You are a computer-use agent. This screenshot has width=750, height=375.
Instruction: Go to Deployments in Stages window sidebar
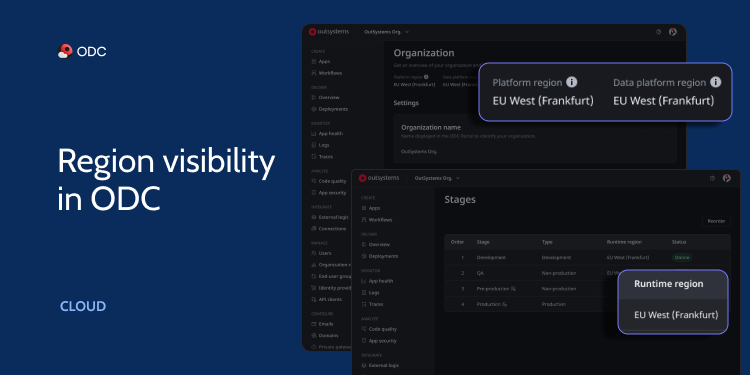[x=380, y=256]
